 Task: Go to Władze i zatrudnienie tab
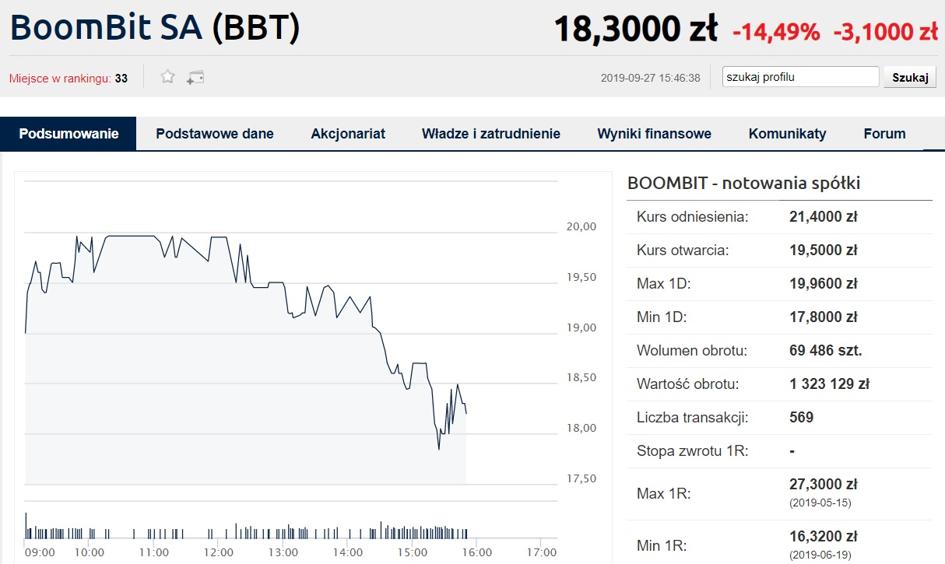point(491,134)
